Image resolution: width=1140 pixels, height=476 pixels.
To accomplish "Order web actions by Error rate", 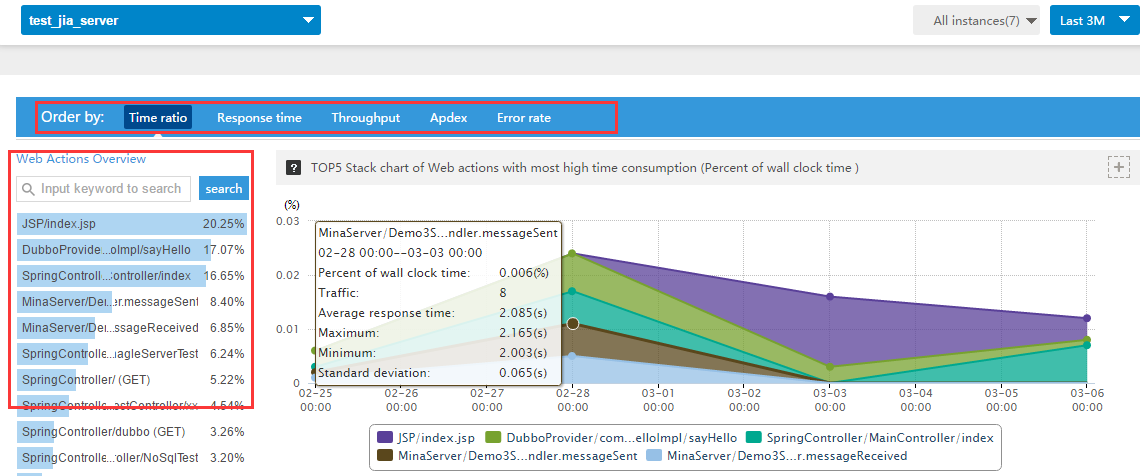I will point(524,118).
